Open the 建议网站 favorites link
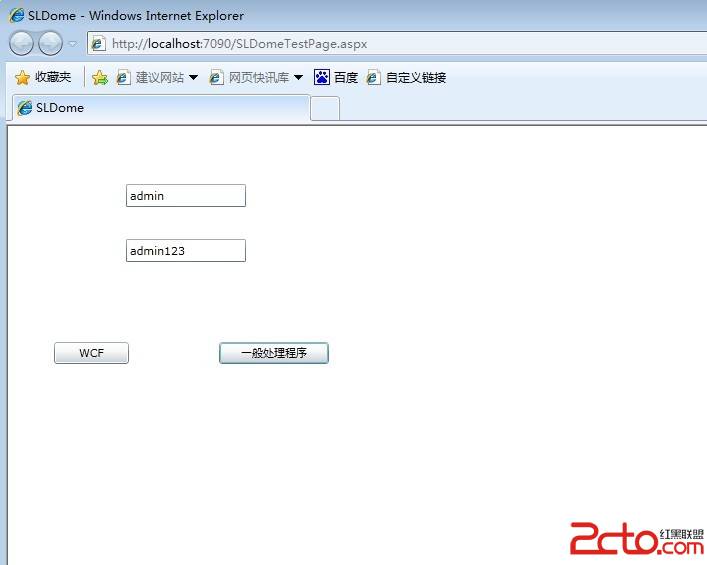 (160, 78)
